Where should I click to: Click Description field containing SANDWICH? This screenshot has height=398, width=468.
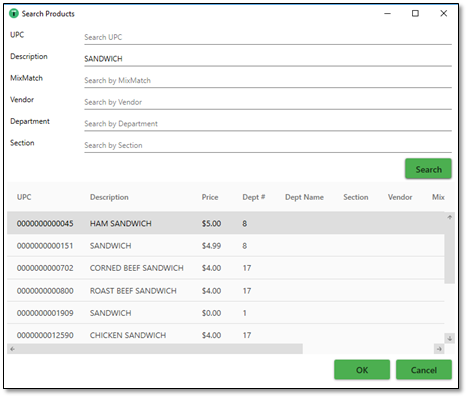click(x=268, y=59)
